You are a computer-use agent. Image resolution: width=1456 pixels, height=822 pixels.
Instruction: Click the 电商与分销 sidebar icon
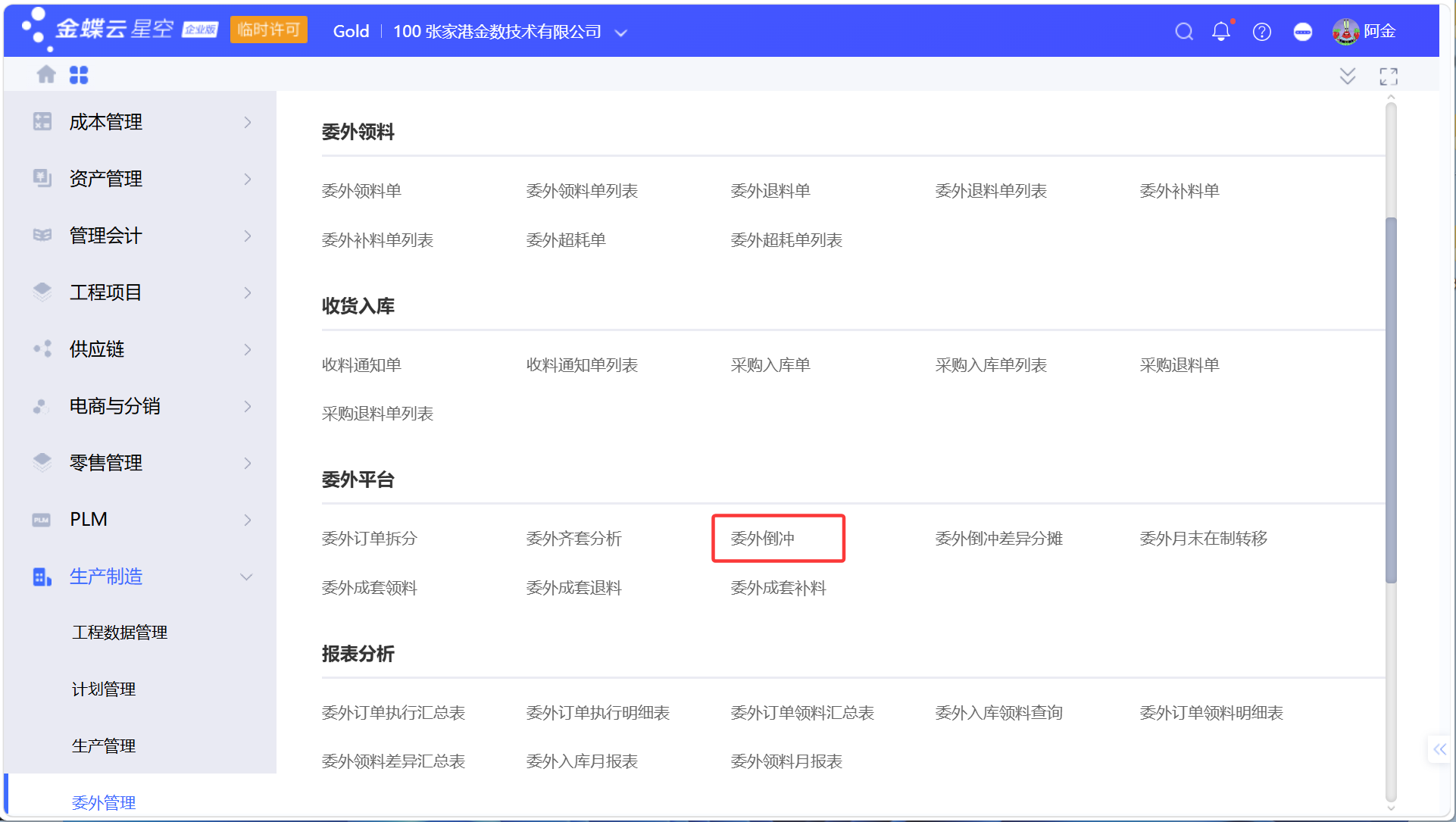tap(42, 405)
